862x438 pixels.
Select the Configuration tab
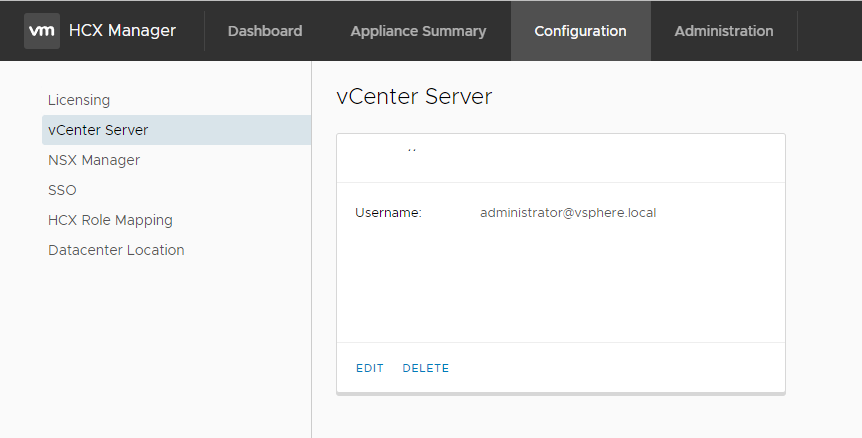(x=580, y=31)
